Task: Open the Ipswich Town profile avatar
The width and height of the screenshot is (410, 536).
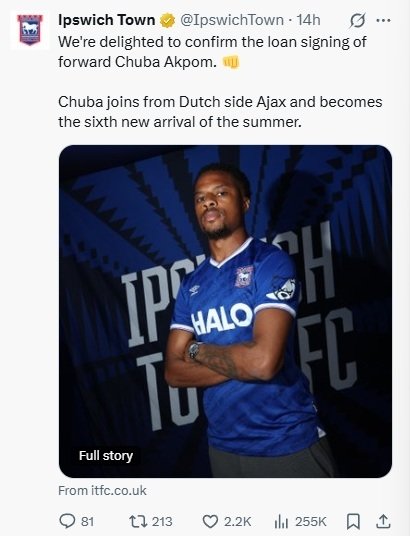Action: 30,30
